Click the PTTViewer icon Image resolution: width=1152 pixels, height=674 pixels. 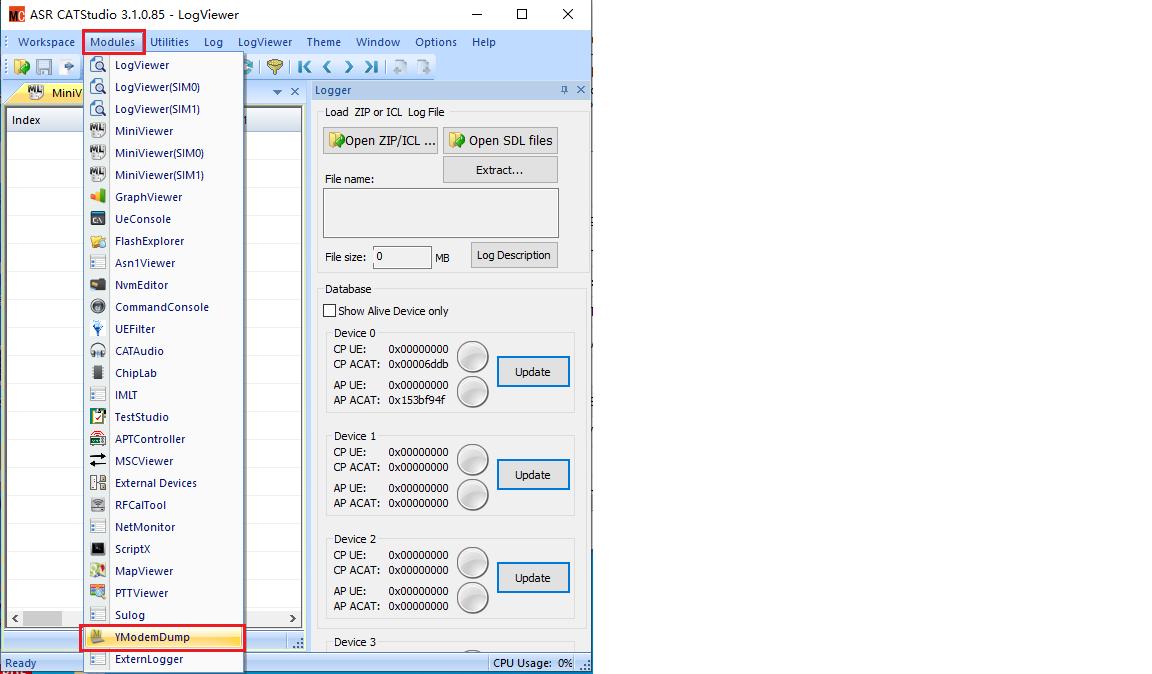[98, 593]
